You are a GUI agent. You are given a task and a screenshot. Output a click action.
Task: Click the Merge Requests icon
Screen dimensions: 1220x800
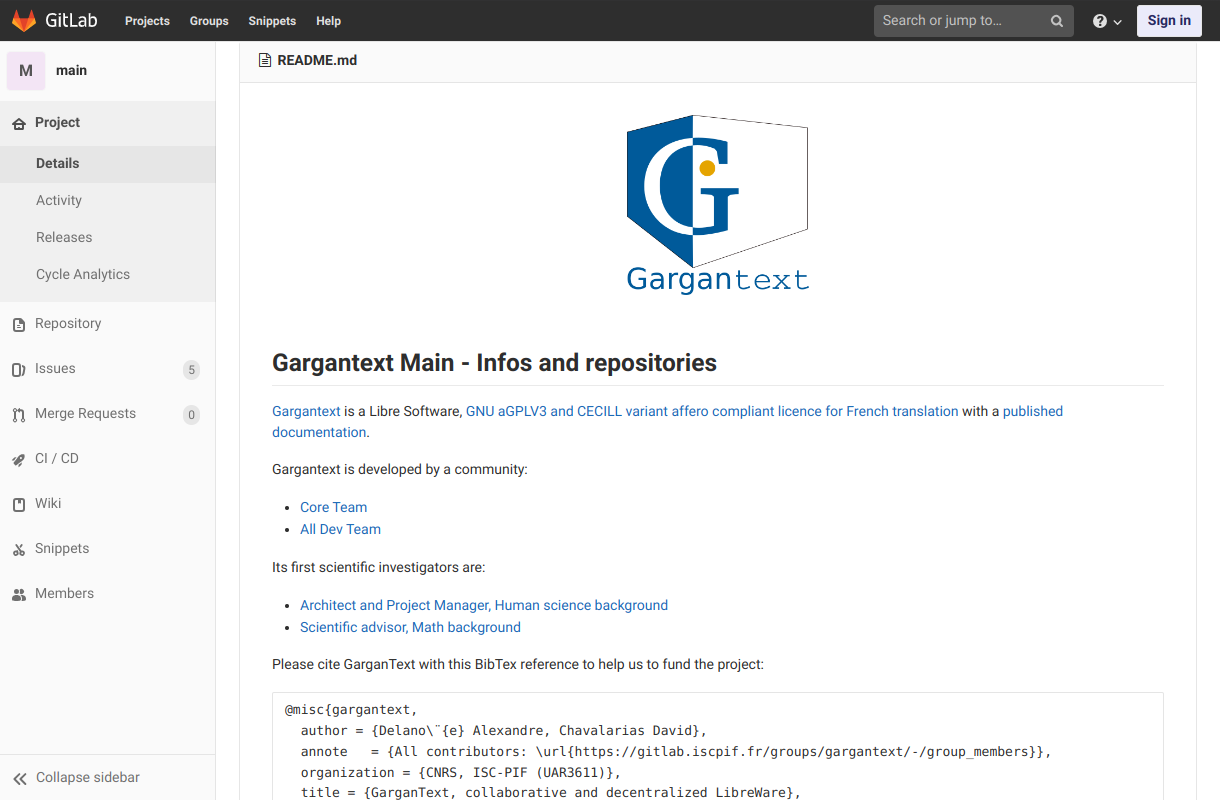click(18, 414)
